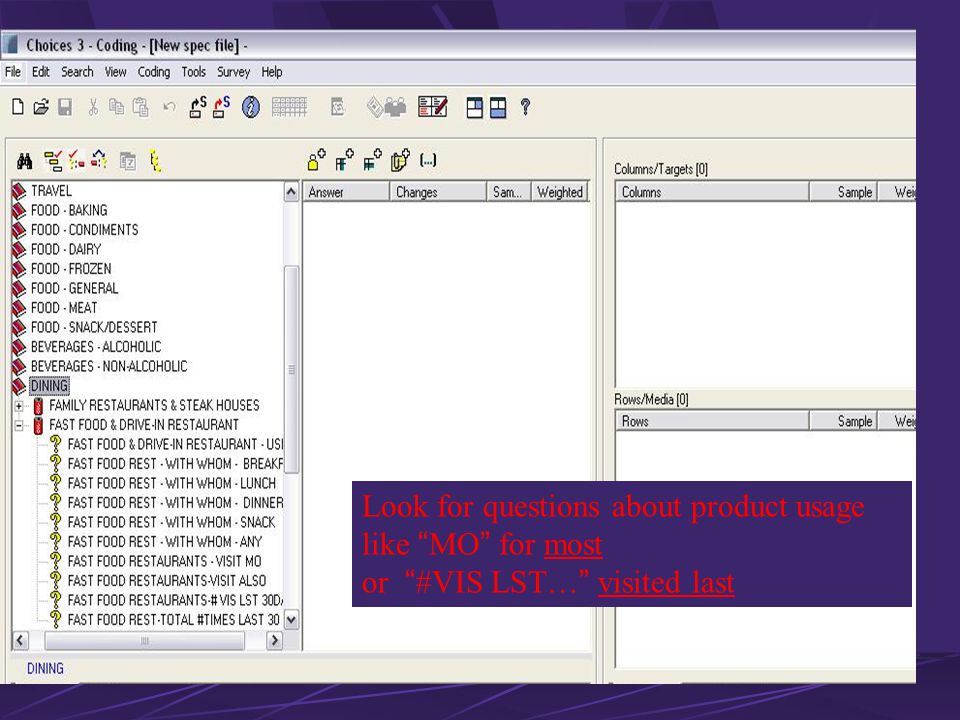The width and height of the screenshot is (960, 720).
Task: Open the File menu
Action: [x=13, y=72]
